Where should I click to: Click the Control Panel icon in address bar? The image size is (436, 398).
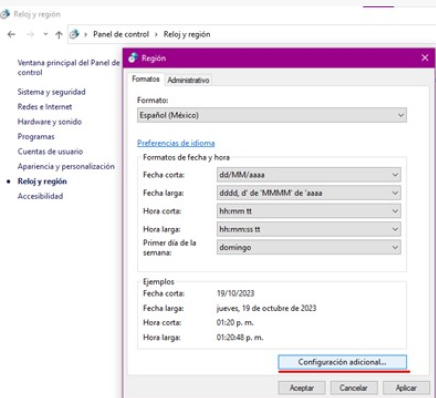74,34
